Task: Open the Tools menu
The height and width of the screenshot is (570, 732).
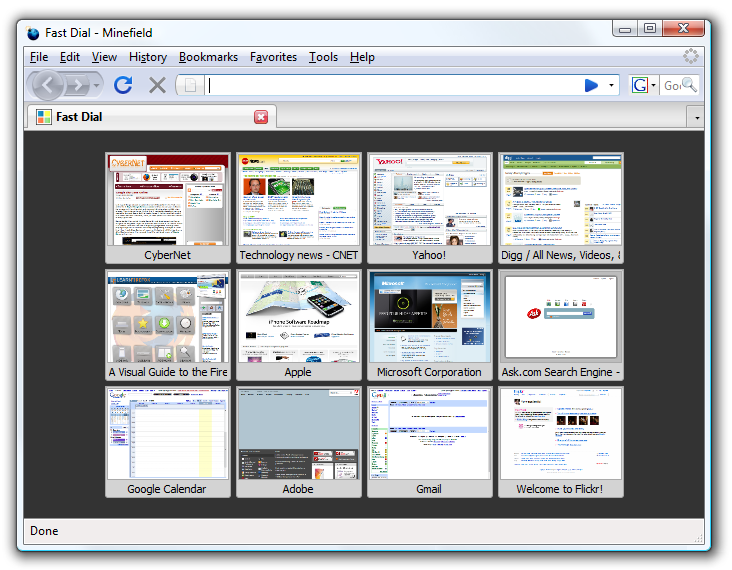Action: click(323, 57)
